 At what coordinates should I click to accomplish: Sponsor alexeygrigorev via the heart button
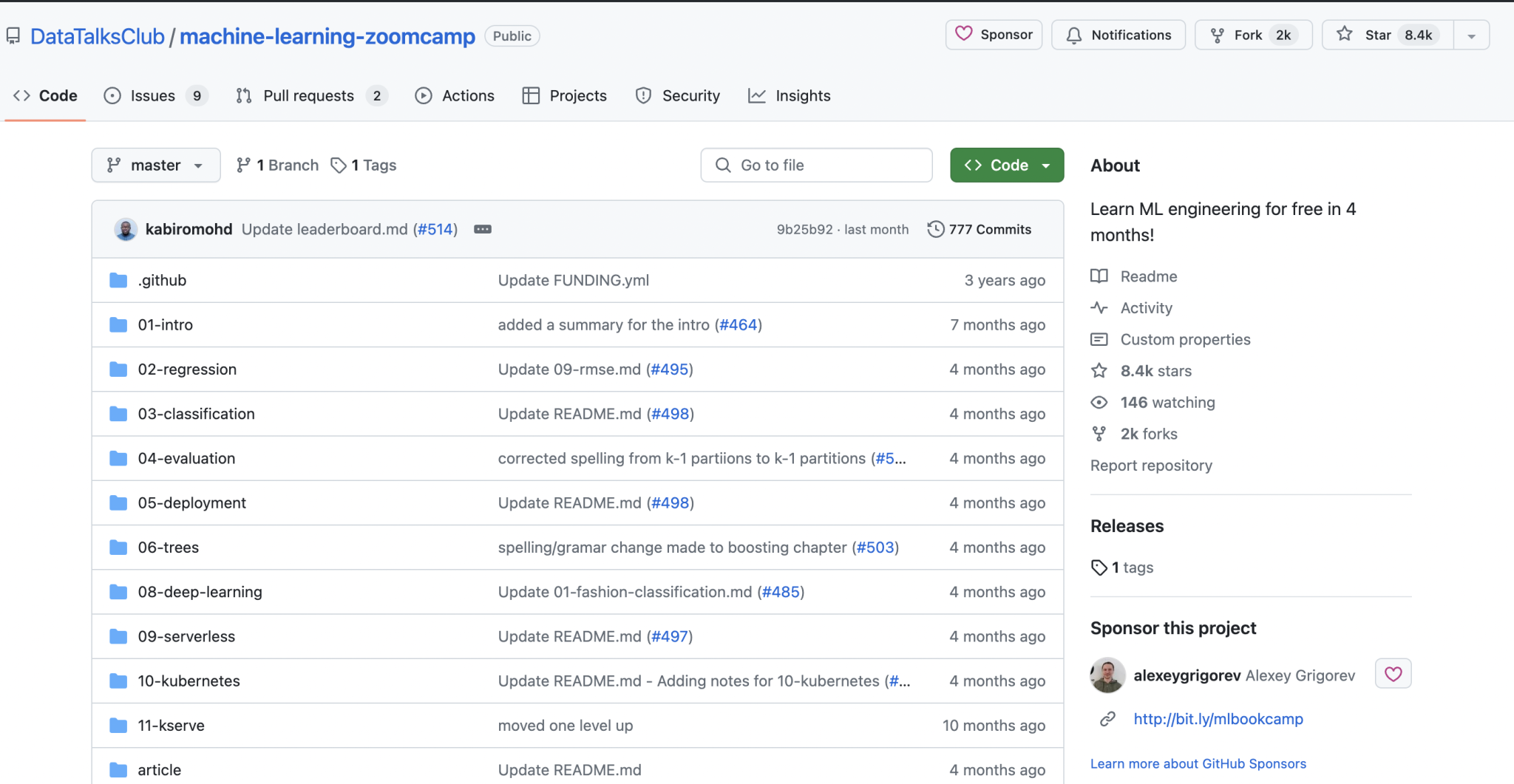1393,673
